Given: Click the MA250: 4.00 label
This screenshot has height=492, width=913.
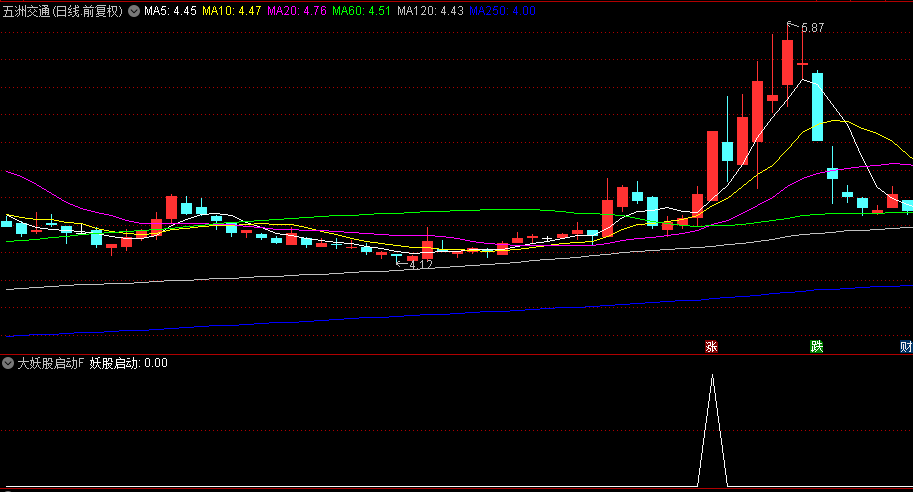Looking at the screenshot, I should 502,11.
